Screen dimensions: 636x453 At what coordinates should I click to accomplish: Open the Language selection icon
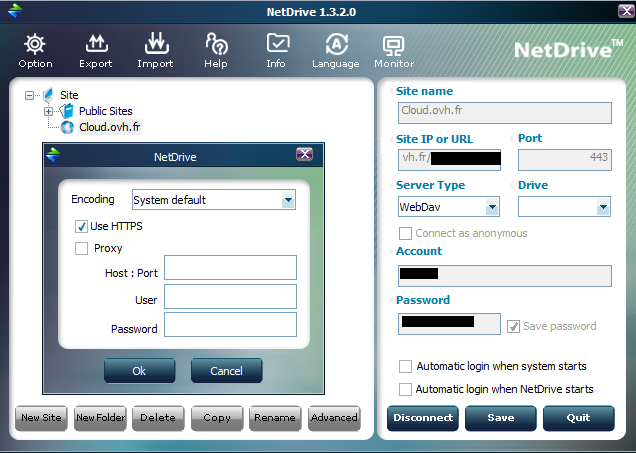337,44
